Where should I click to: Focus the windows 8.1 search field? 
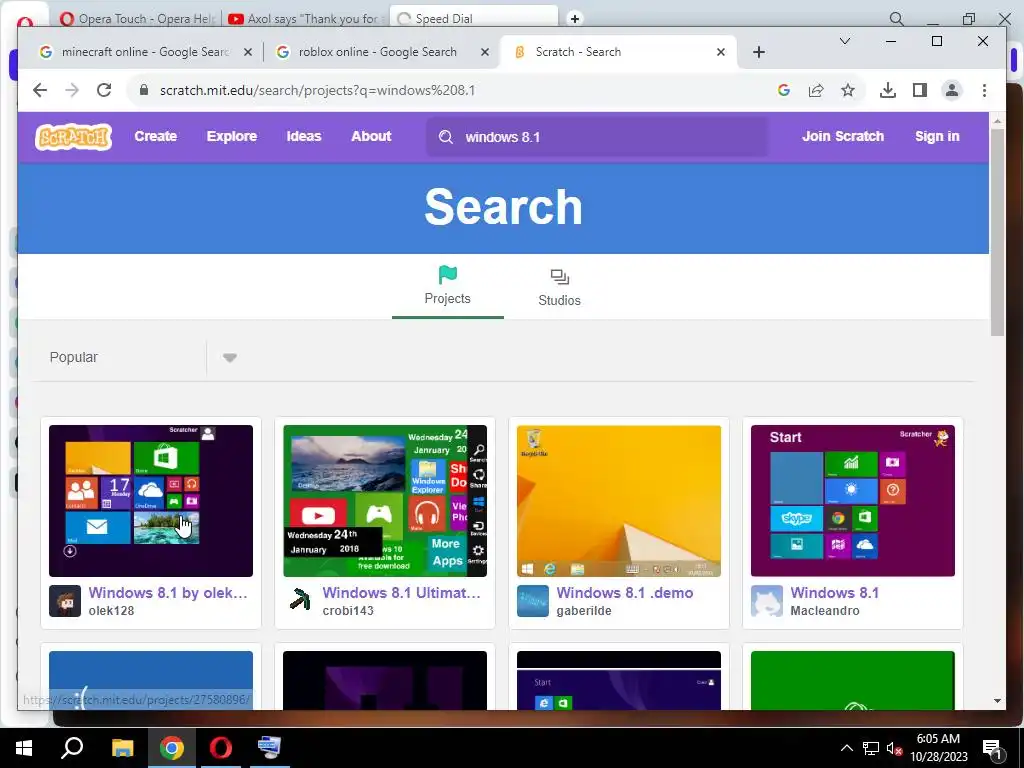tap(597, 137)
